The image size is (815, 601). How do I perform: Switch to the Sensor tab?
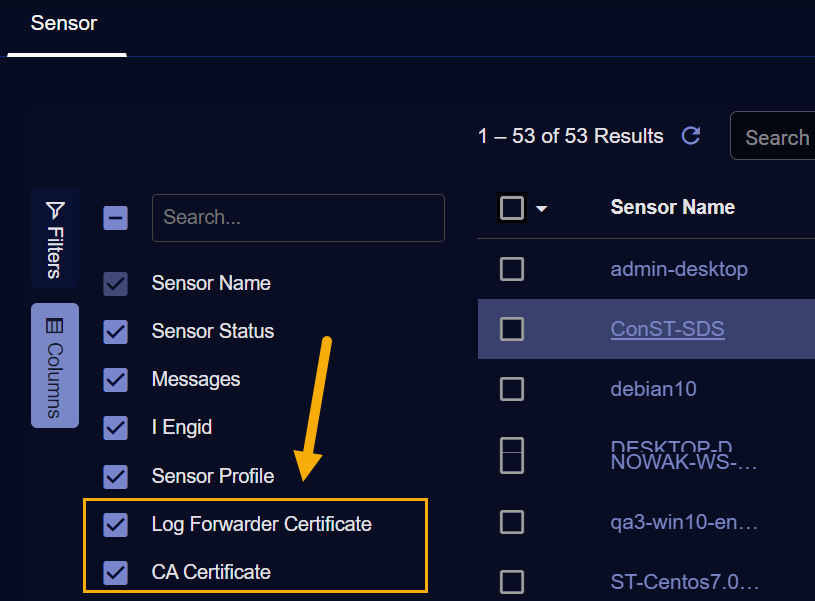(64, 23)
